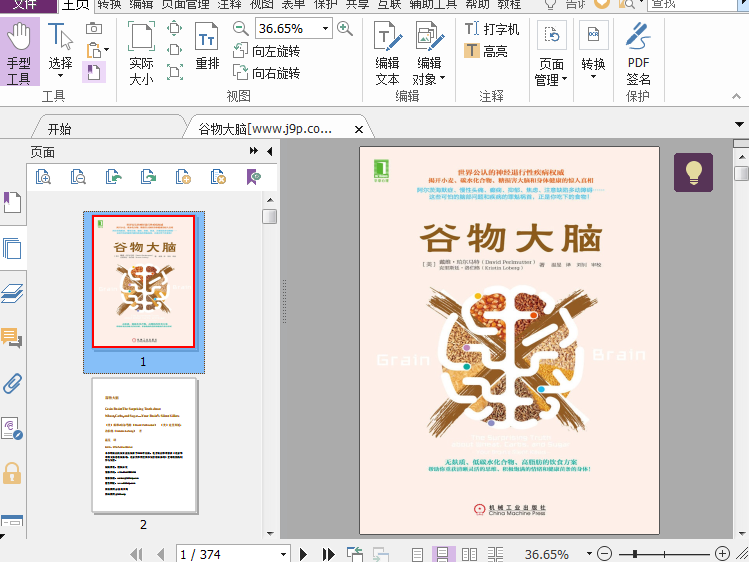Select the Highlight (高亮) tool
Image resolution: width=749 pixels, height=562 pixels.
coord(485,51)
